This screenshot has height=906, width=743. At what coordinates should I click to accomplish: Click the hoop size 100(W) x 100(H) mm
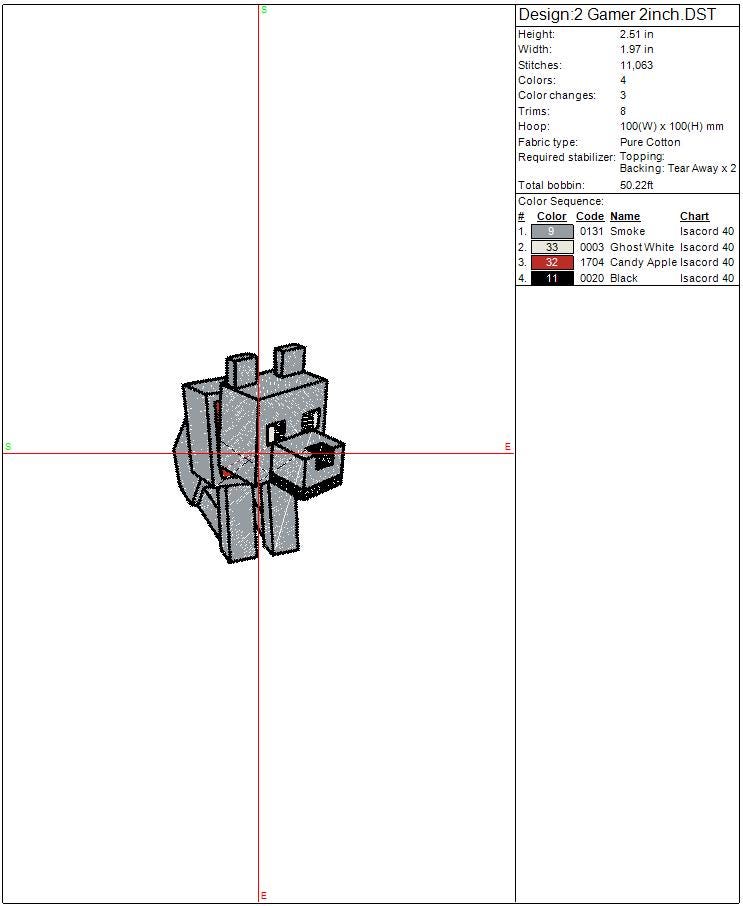click(671, 127)
